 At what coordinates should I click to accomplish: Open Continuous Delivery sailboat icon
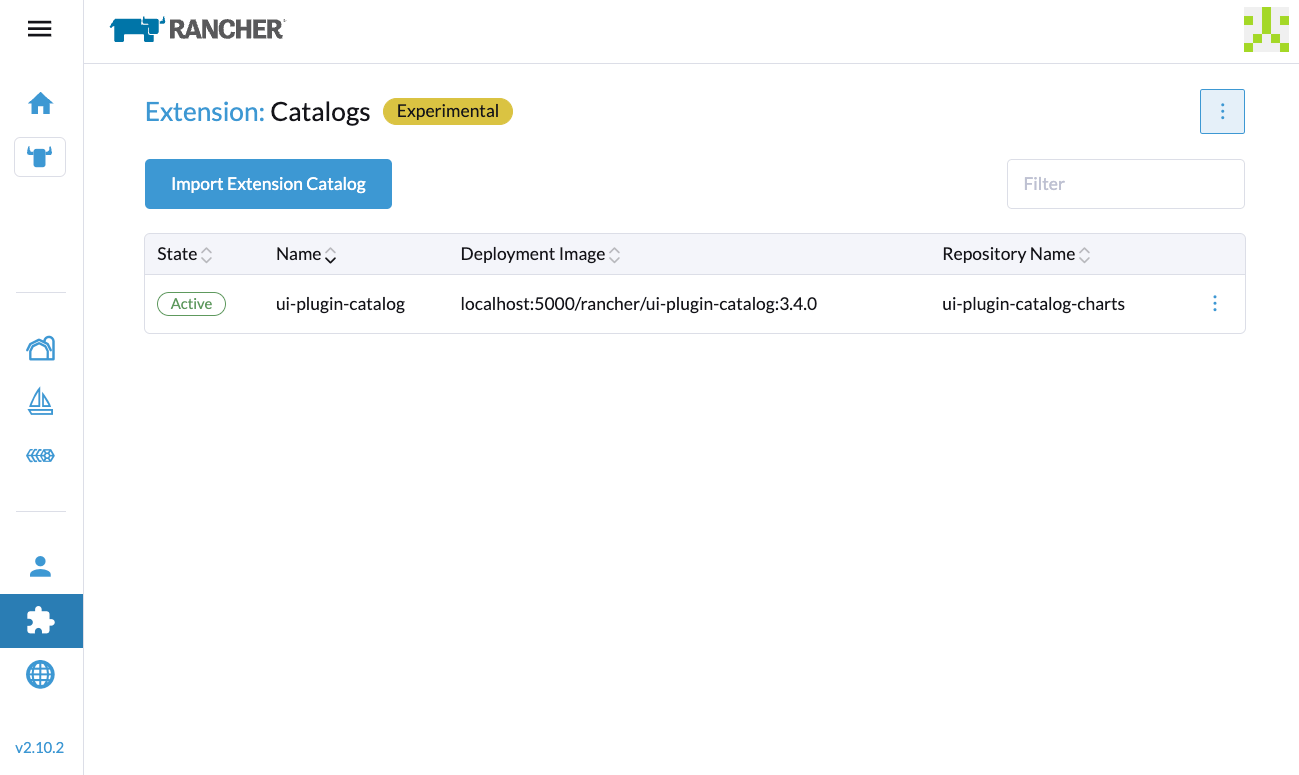[40, 402]
